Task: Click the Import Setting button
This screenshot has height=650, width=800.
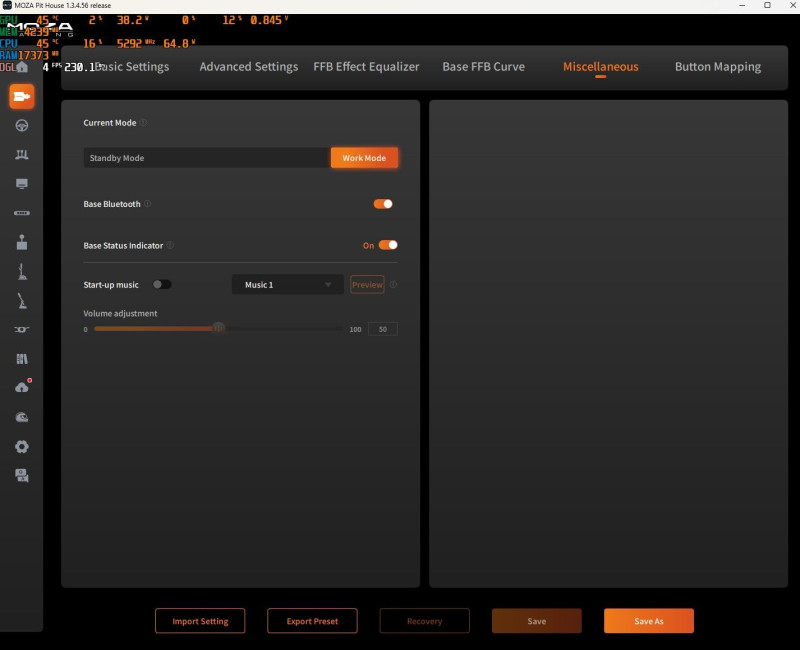Action: 200,621
